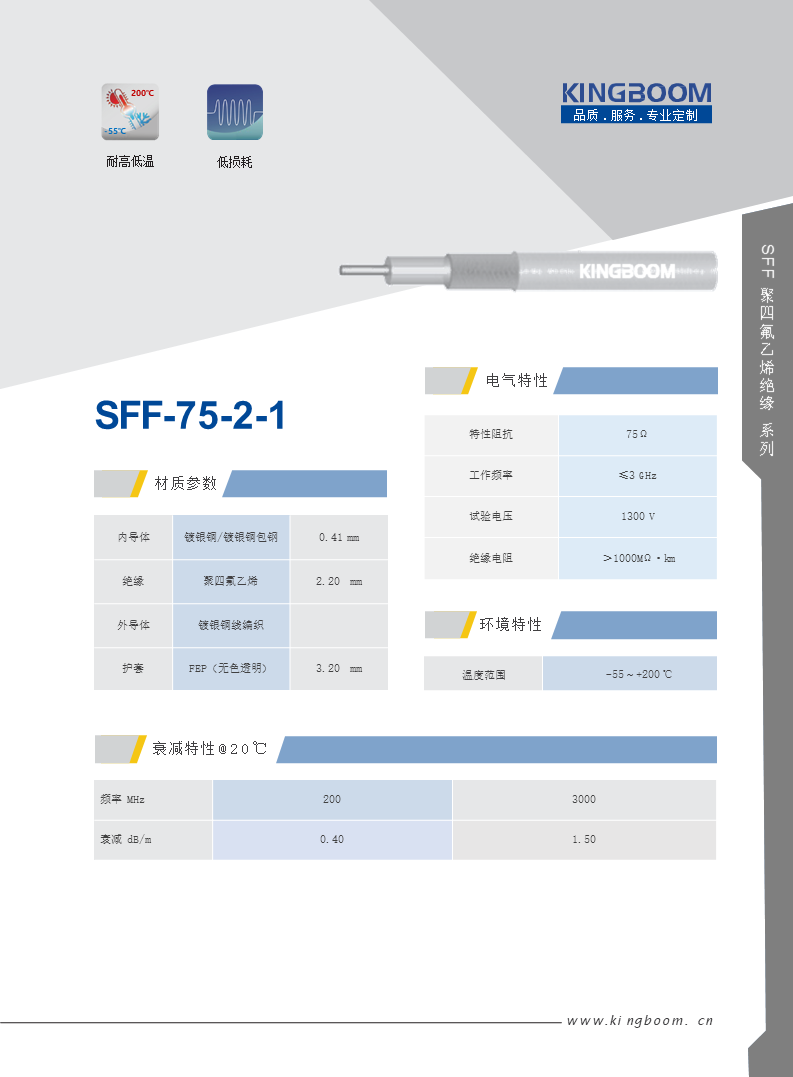Click the 低损耗 label
This screenshot has height=1077, width=793.
pyautogui.click(x=235, y=162)
